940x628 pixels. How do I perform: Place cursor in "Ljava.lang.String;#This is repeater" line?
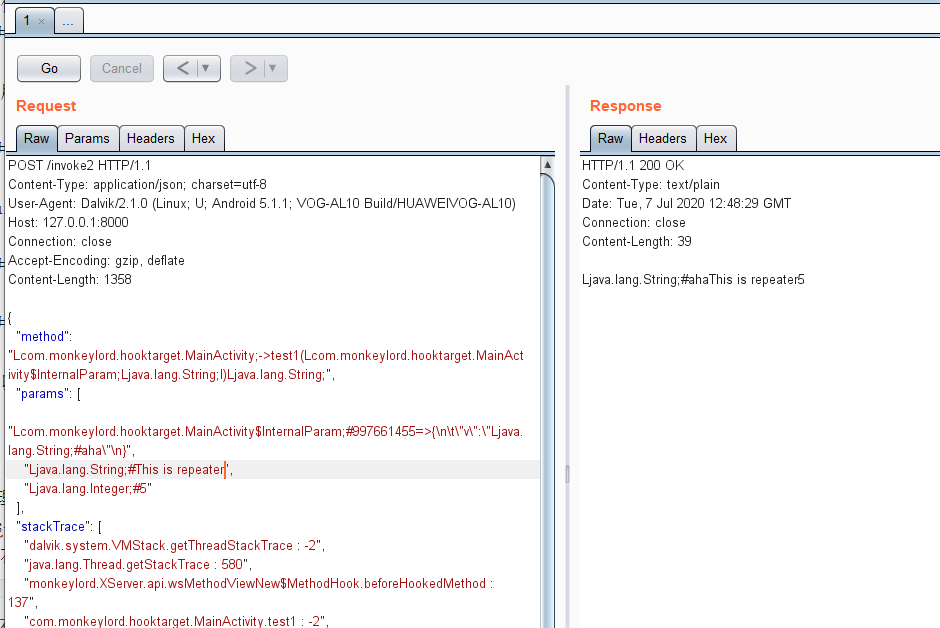click(x=128, y=469)
